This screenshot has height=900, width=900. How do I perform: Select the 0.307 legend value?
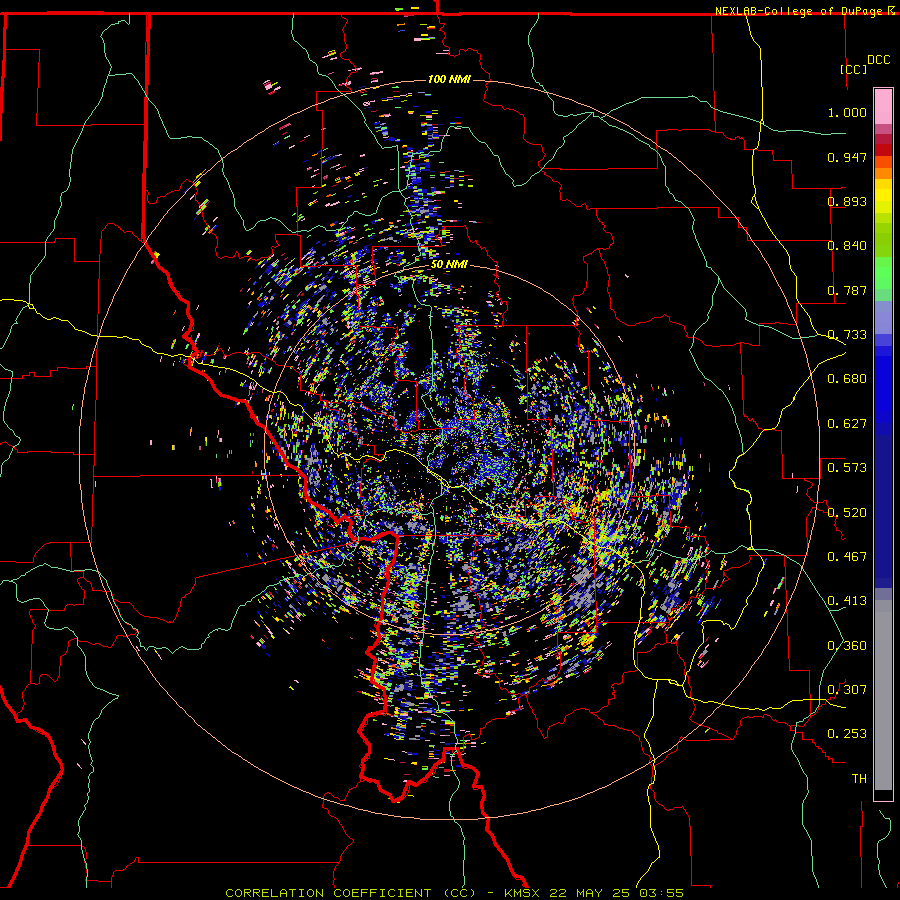pos(847,690)
